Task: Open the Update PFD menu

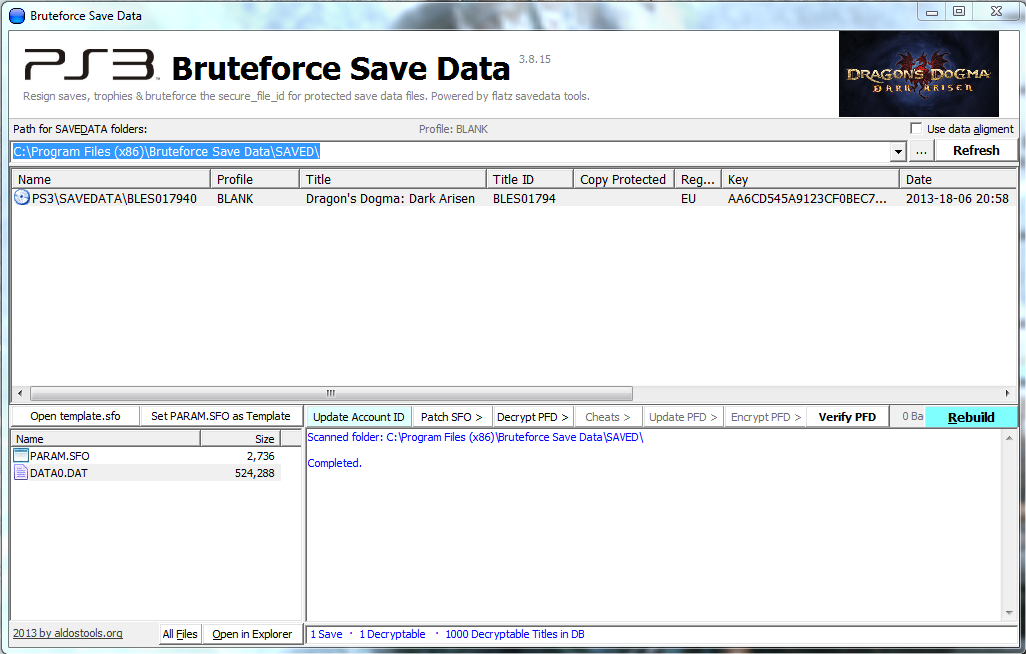Action: point(682,417)
